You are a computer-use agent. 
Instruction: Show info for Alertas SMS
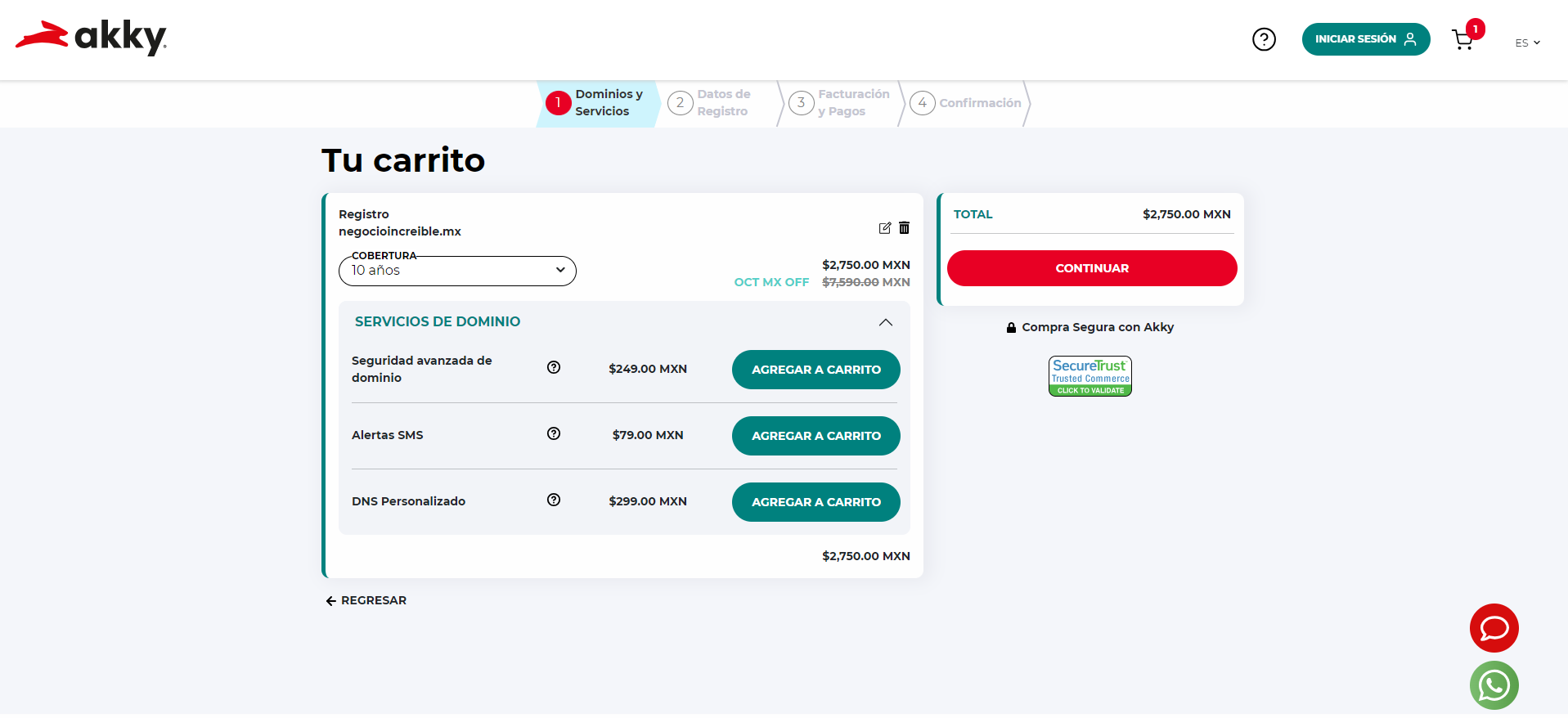point(554,434)
